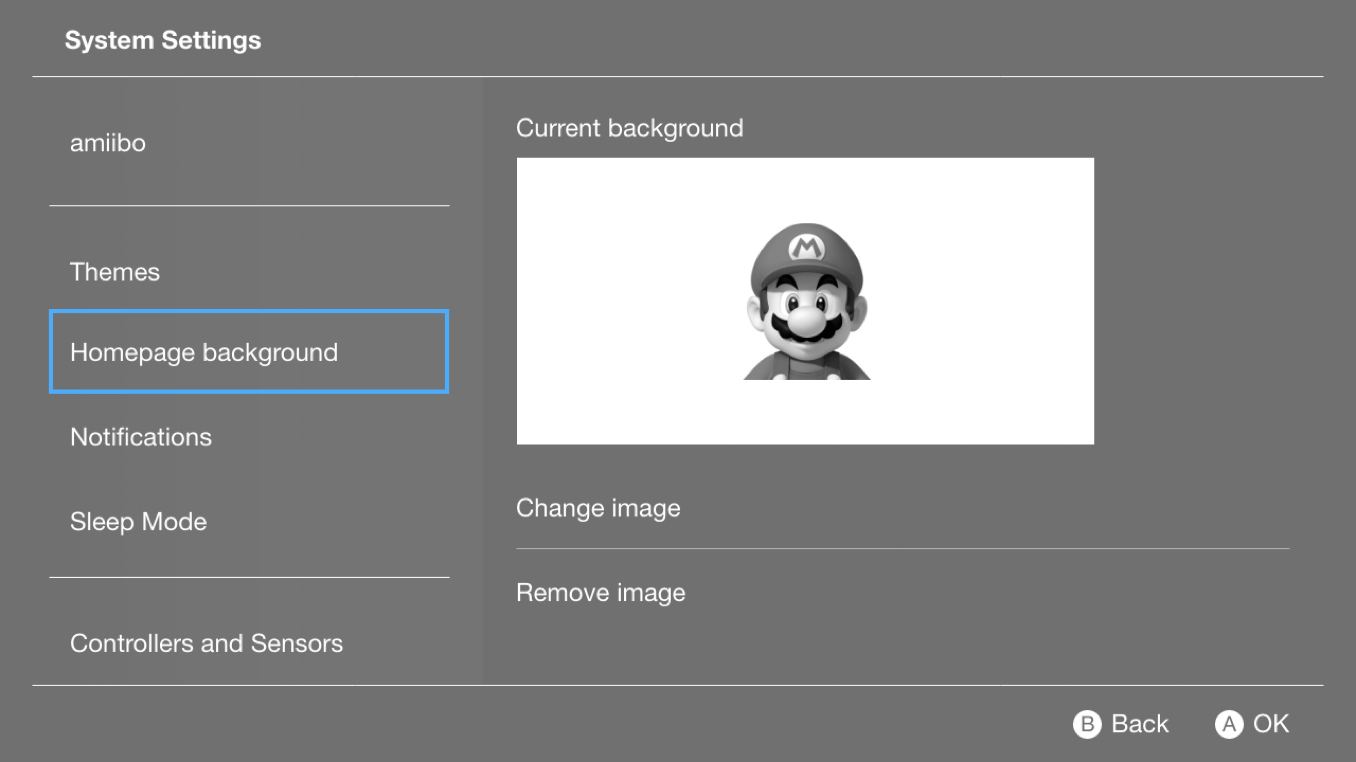The height and width of the screenshot is (762, 1356).
Task: Click the B button icon for Back
Action: coord(1087,724)
